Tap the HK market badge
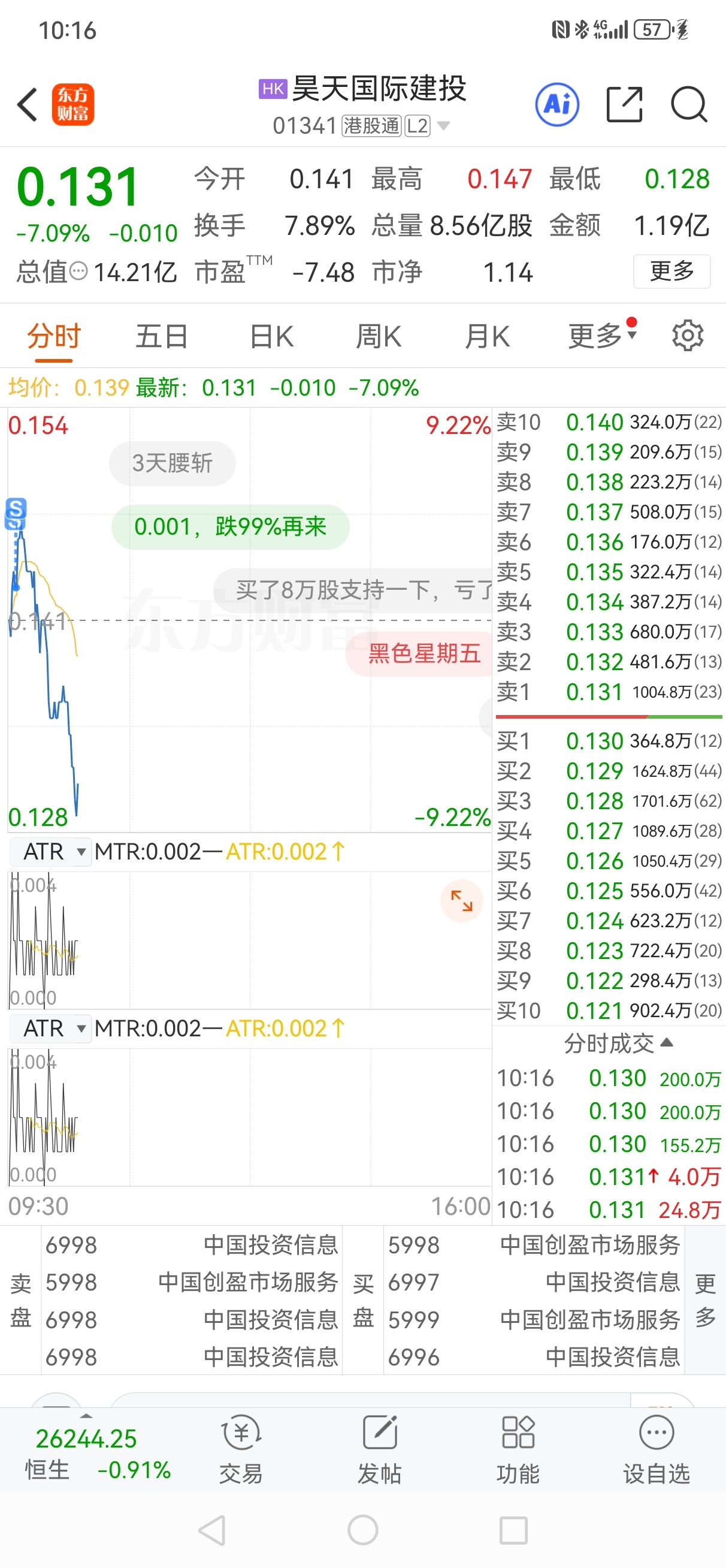Viewport: 726px width, 1568px height. click(273, 89)
